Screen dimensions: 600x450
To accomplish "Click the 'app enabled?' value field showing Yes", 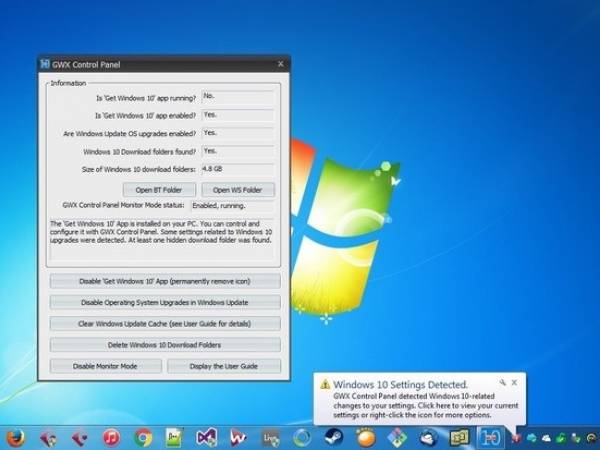I will pyautogui.click(x=238, y=115).
